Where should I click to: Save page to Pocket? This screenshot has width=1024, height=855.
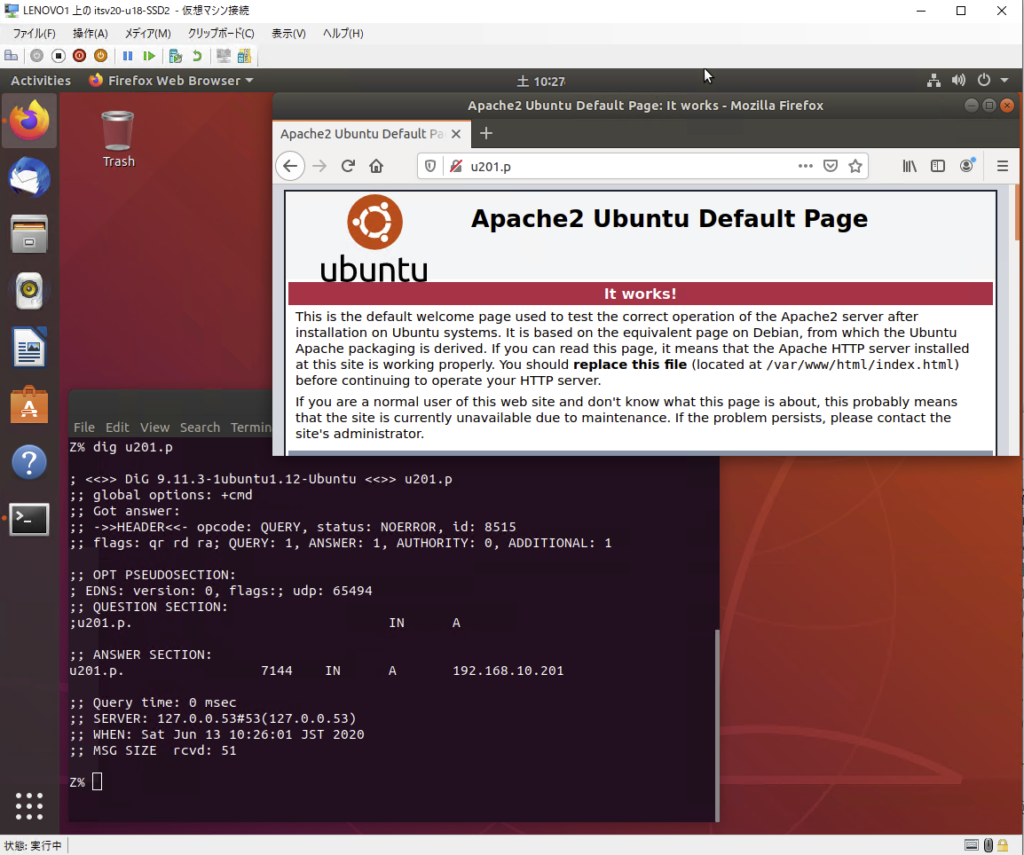(x=830, y=166)
